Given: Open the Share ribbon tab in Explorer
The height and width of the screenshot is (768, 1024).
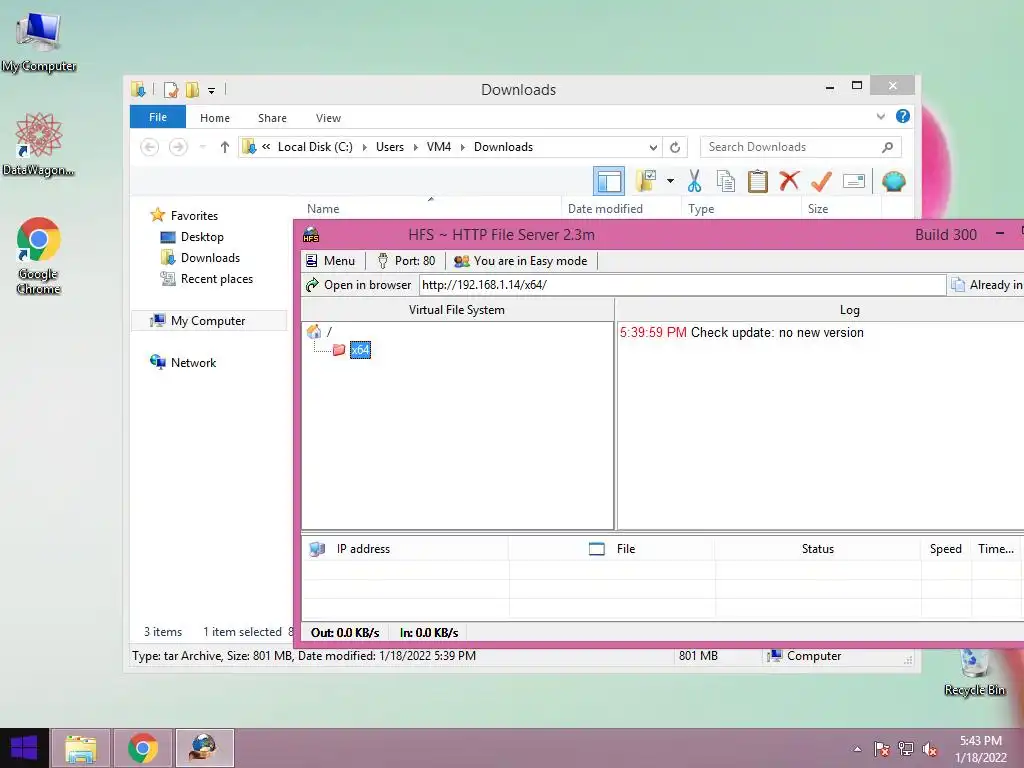Looking at the screenshot, I should 272,118.
